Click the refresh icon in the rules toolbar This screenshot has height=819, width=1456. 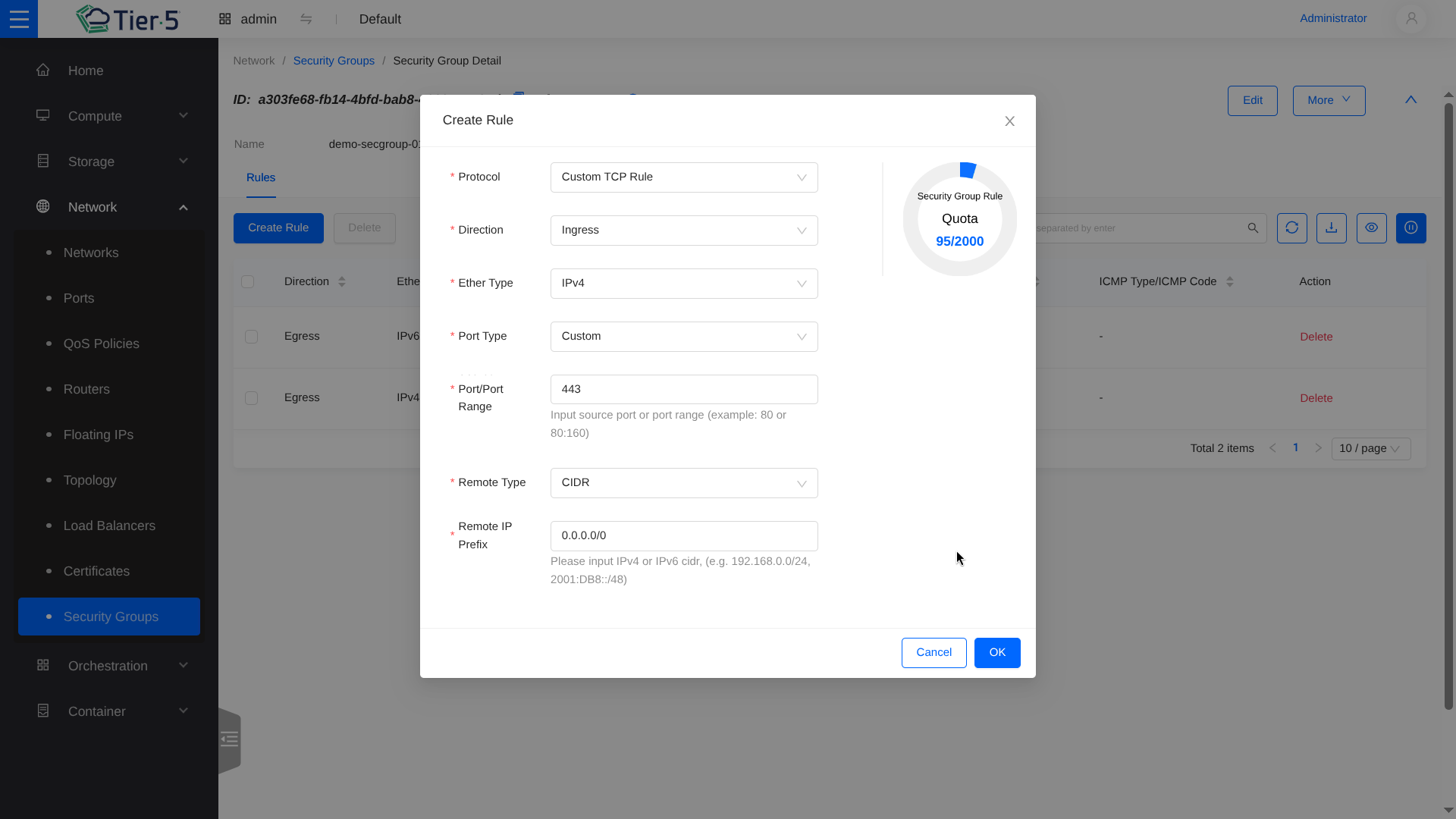(x=1291, y=228)
